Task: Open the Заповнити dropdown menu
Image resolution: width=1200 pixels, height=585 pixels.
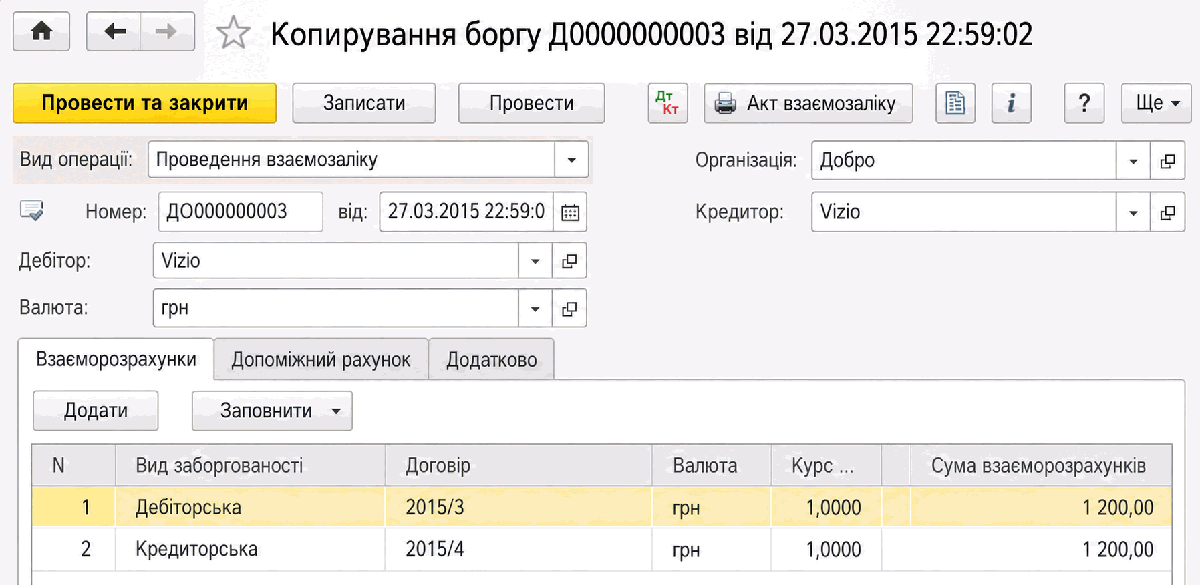Action: 272,411
